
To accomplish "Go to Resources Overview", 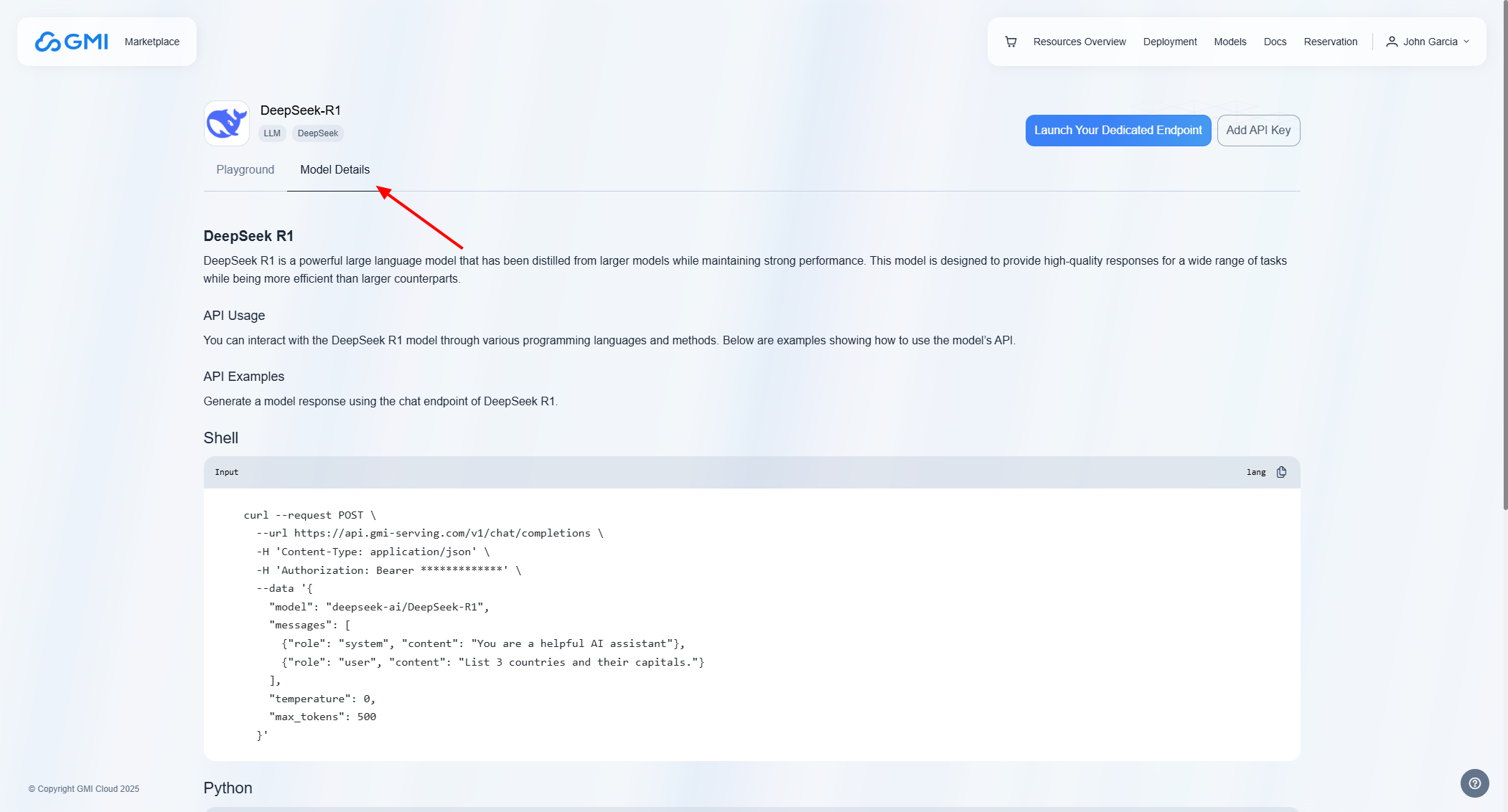I will click(x=1080, y=42).
